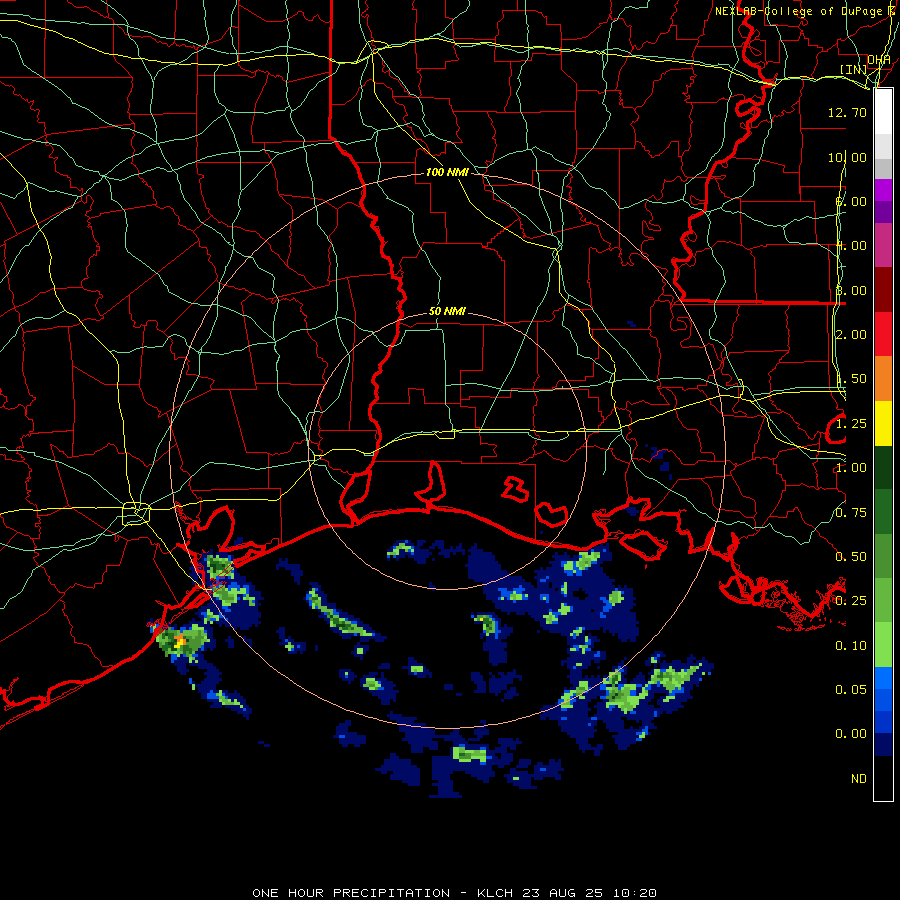Click the '1.00' legend value

pyautogui.click(x=851, y=468)
